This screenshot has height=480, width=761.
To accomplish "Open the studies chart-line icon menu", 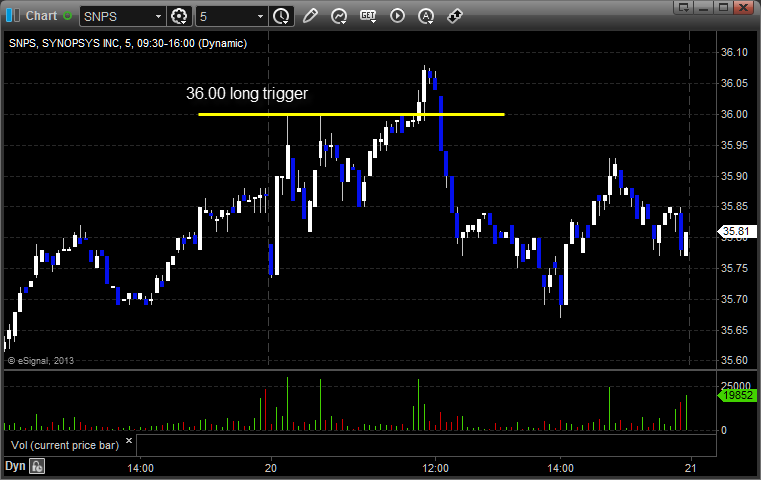I will [339, 16].
